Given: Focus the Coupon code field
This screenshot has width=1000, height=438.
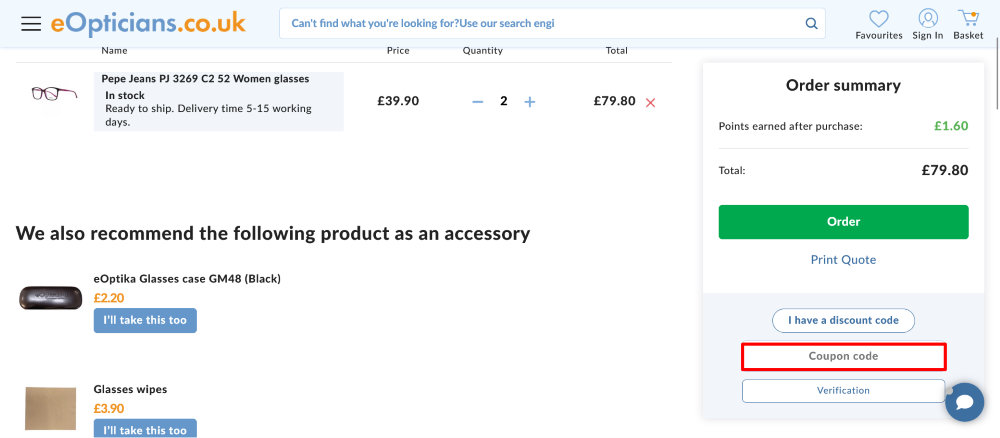Looking at the screenshot, I should pos(843,356).
